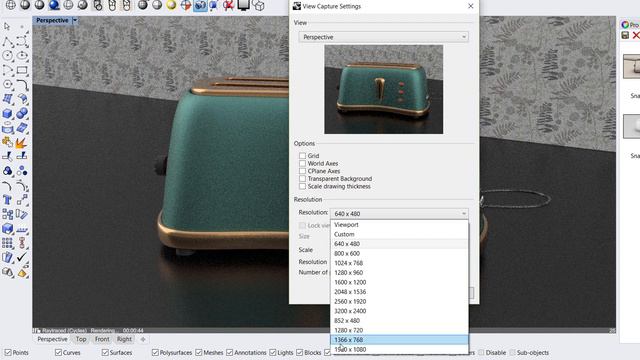
Task: Open the Perspective viewport tab at bottom
Action: tap(52, 339)
